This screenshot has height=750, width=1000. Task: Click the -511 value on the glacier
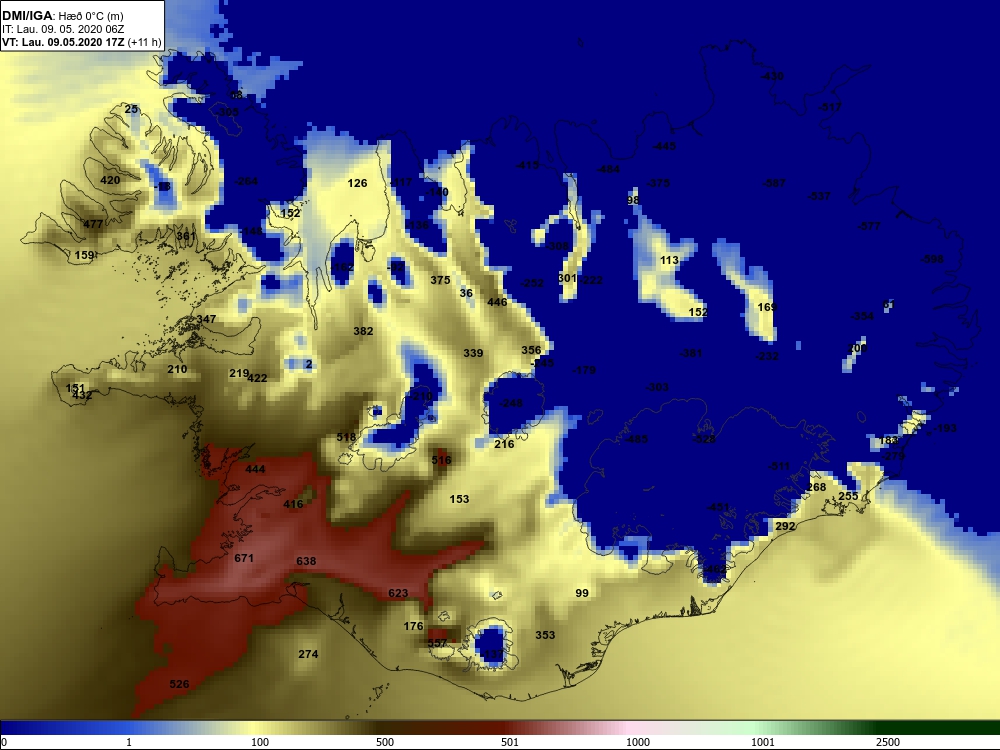tap(779, 467)
